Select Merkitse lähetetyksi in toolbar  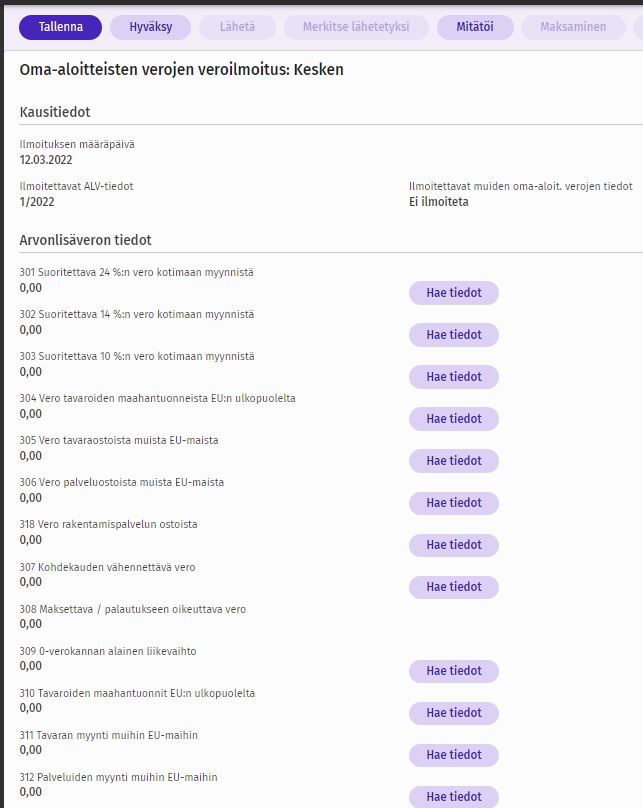(x=356, y=27)
